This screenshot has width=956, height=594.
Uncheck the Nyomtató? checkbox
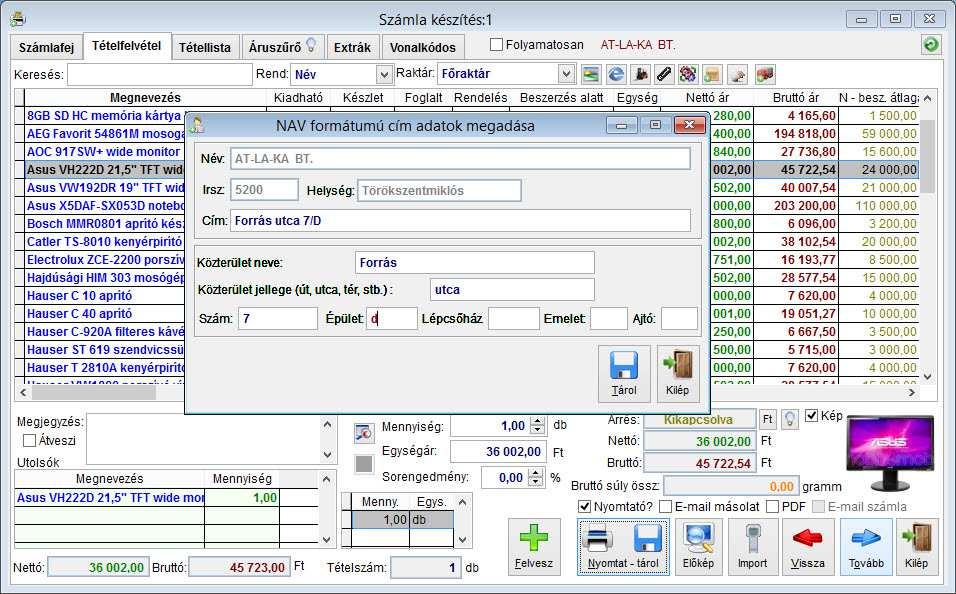click(x=584, y=506)
